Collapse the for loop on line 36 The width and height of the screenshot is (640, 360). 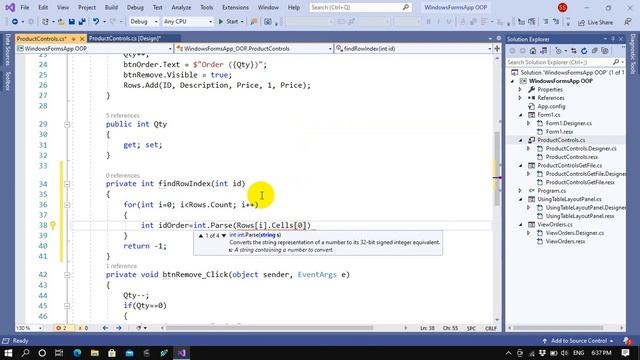(67, 205)
